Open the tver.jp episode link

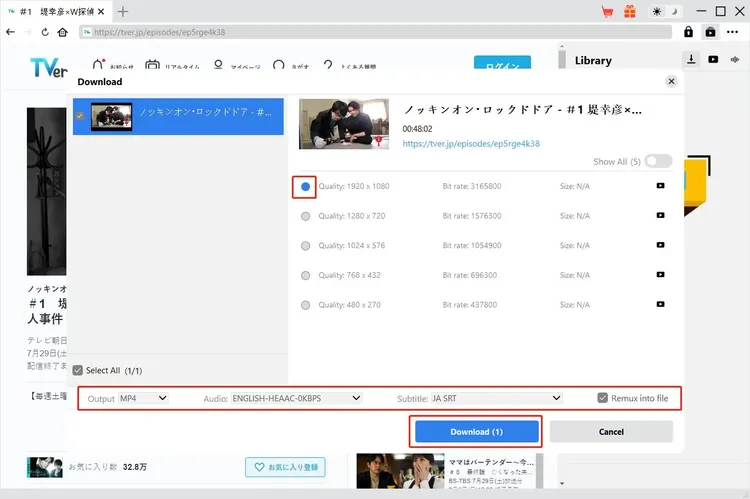(x=471, y=144)
